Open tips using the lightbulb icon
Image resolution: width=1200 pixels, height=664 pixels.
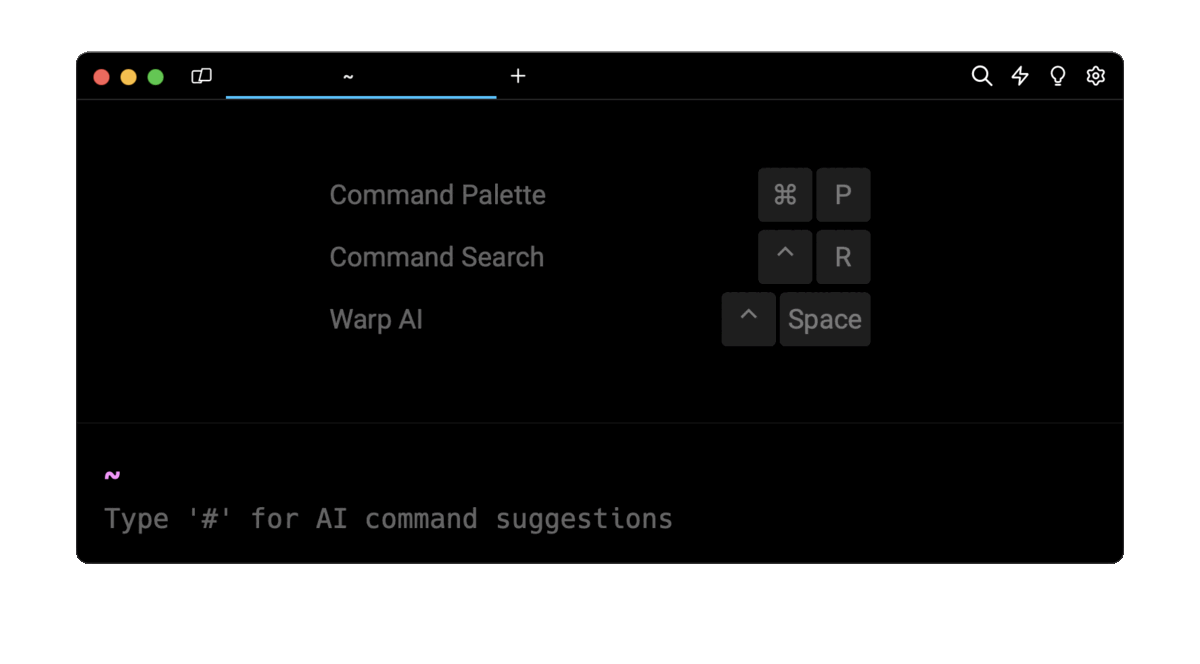point(1057,76)
